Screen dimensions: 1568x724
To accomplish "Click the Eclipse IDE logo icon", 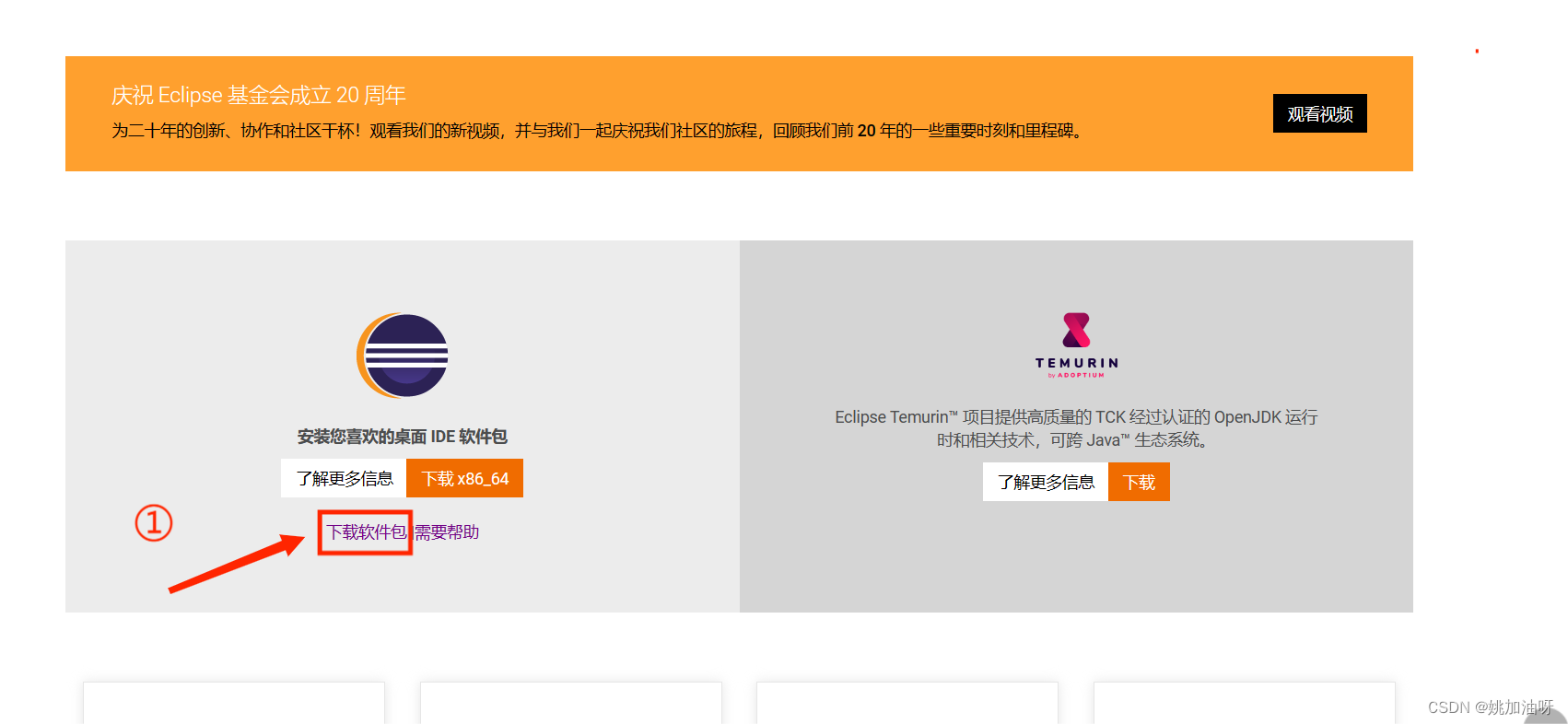I will point(403,356).
